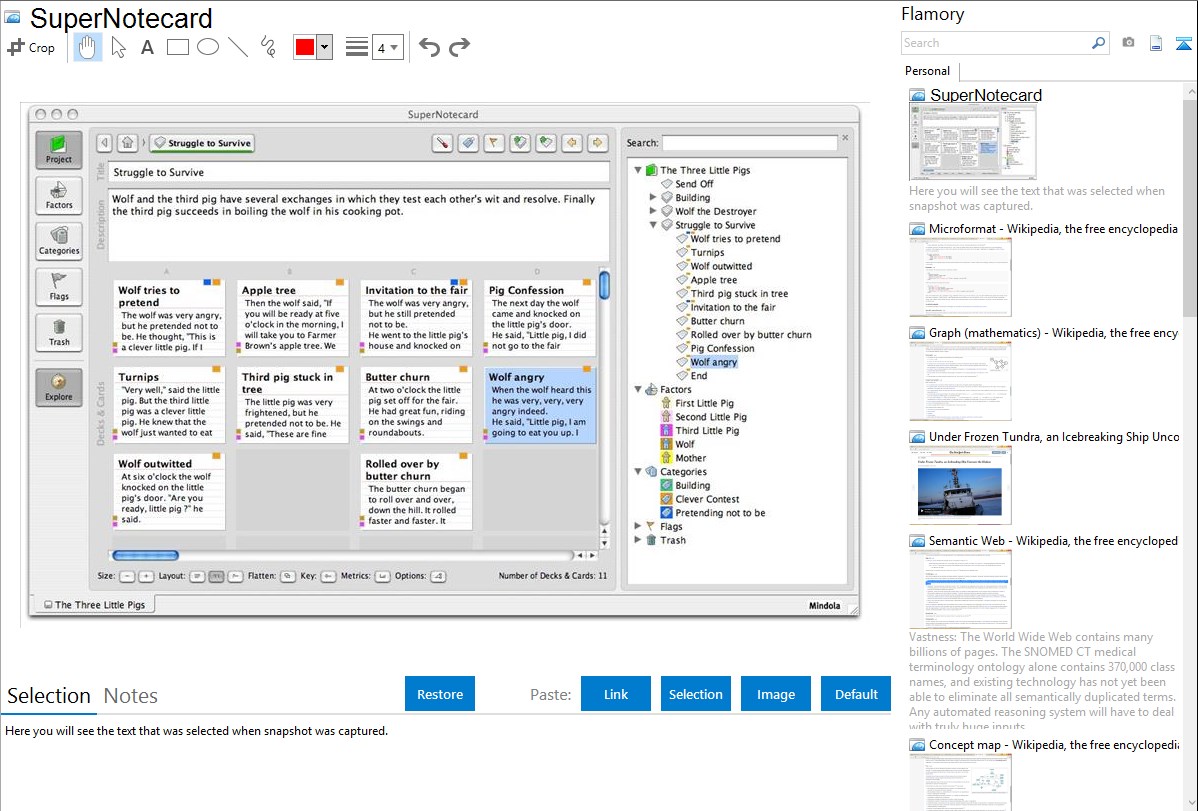
Task: Pick the ellipse drawing tool
Action: [208, 47]
